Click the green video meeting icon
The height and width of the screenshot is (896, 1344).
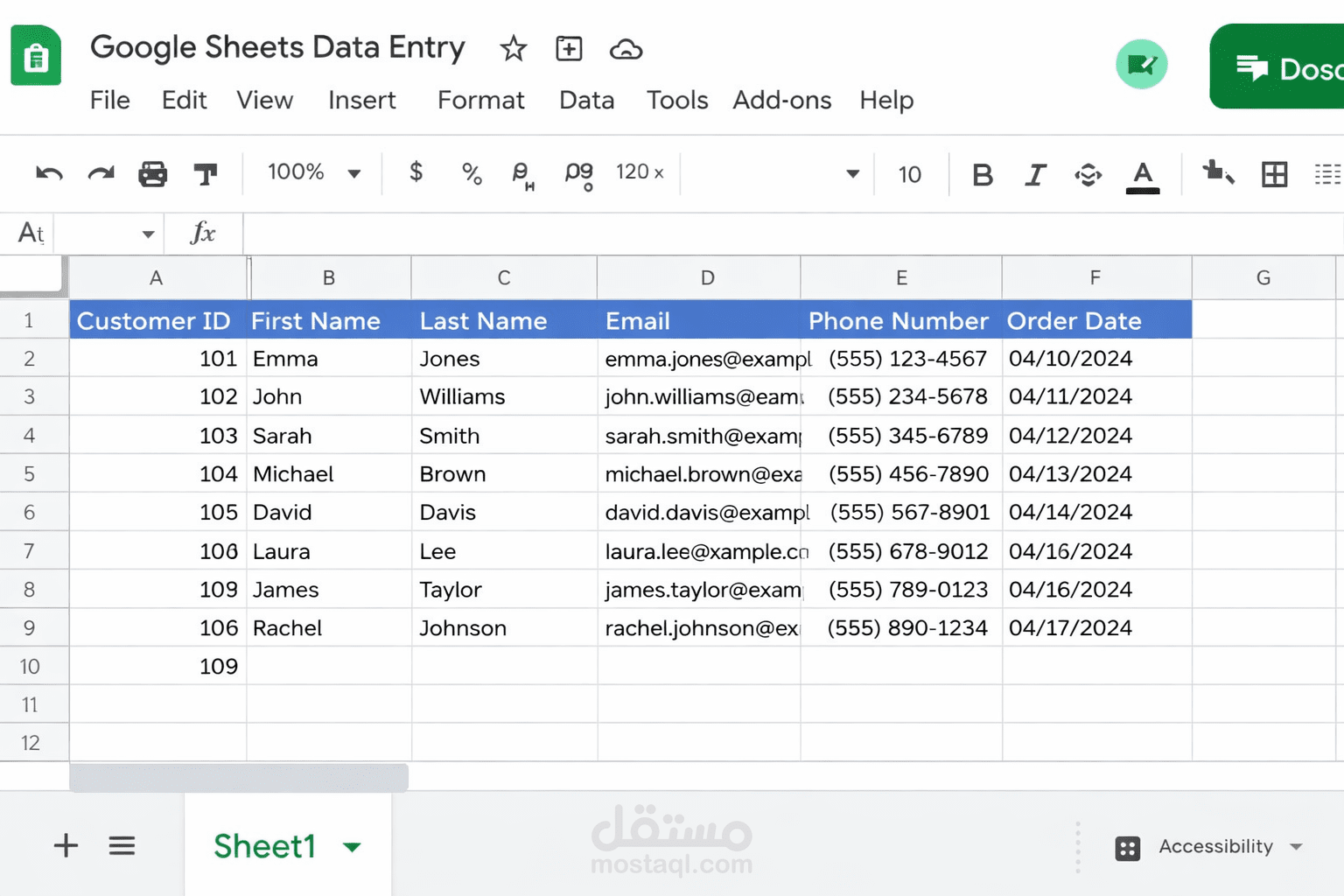point(1141,64)
